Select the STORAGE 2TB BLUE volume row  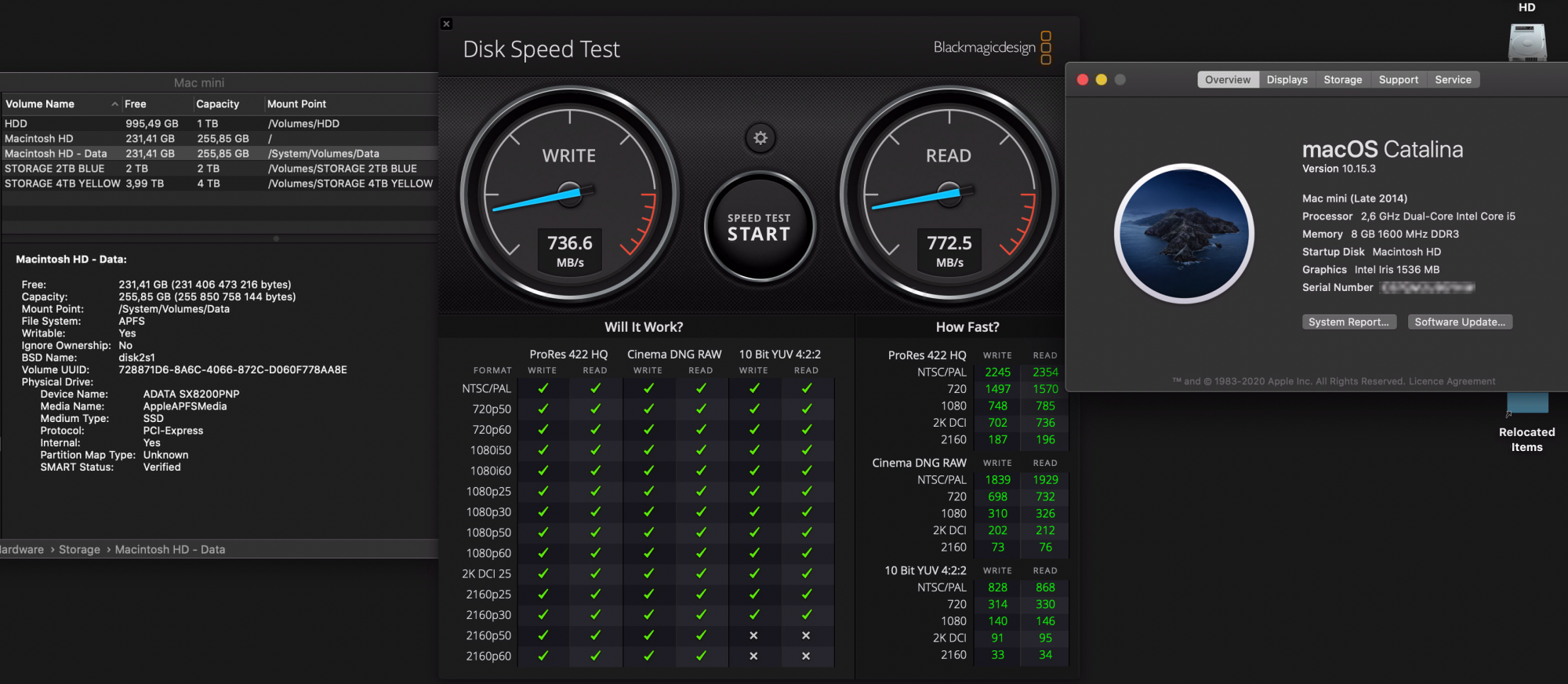[220, 169]
